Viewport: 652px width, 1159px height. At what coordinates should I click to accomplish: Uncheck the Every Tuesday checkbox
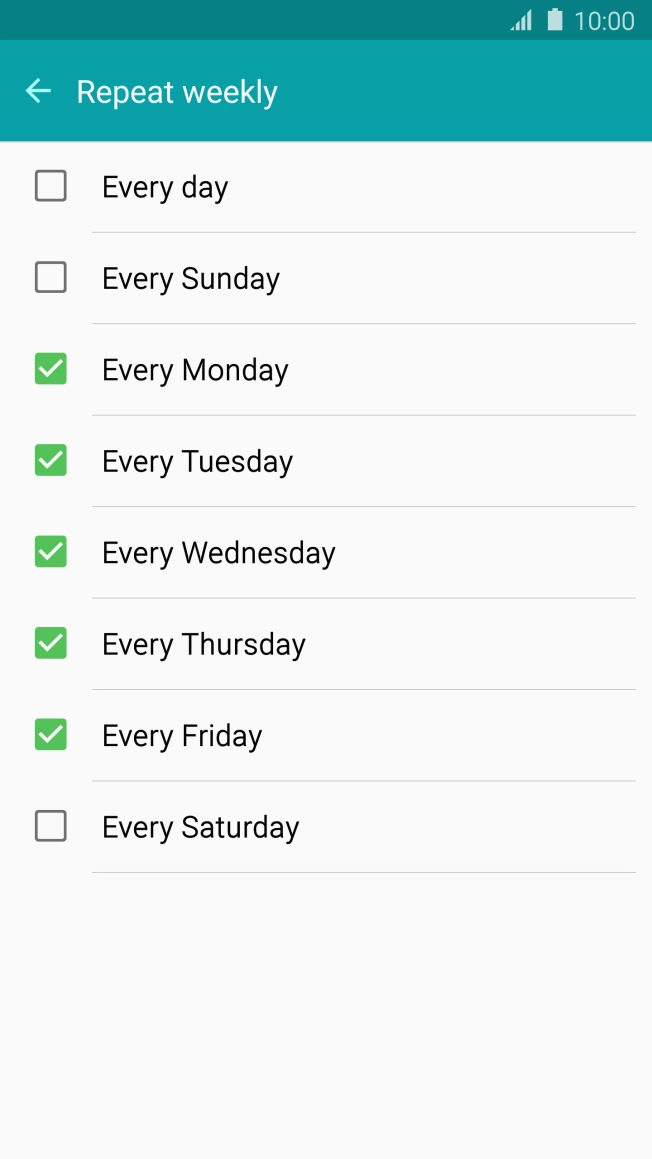point(51,460)
